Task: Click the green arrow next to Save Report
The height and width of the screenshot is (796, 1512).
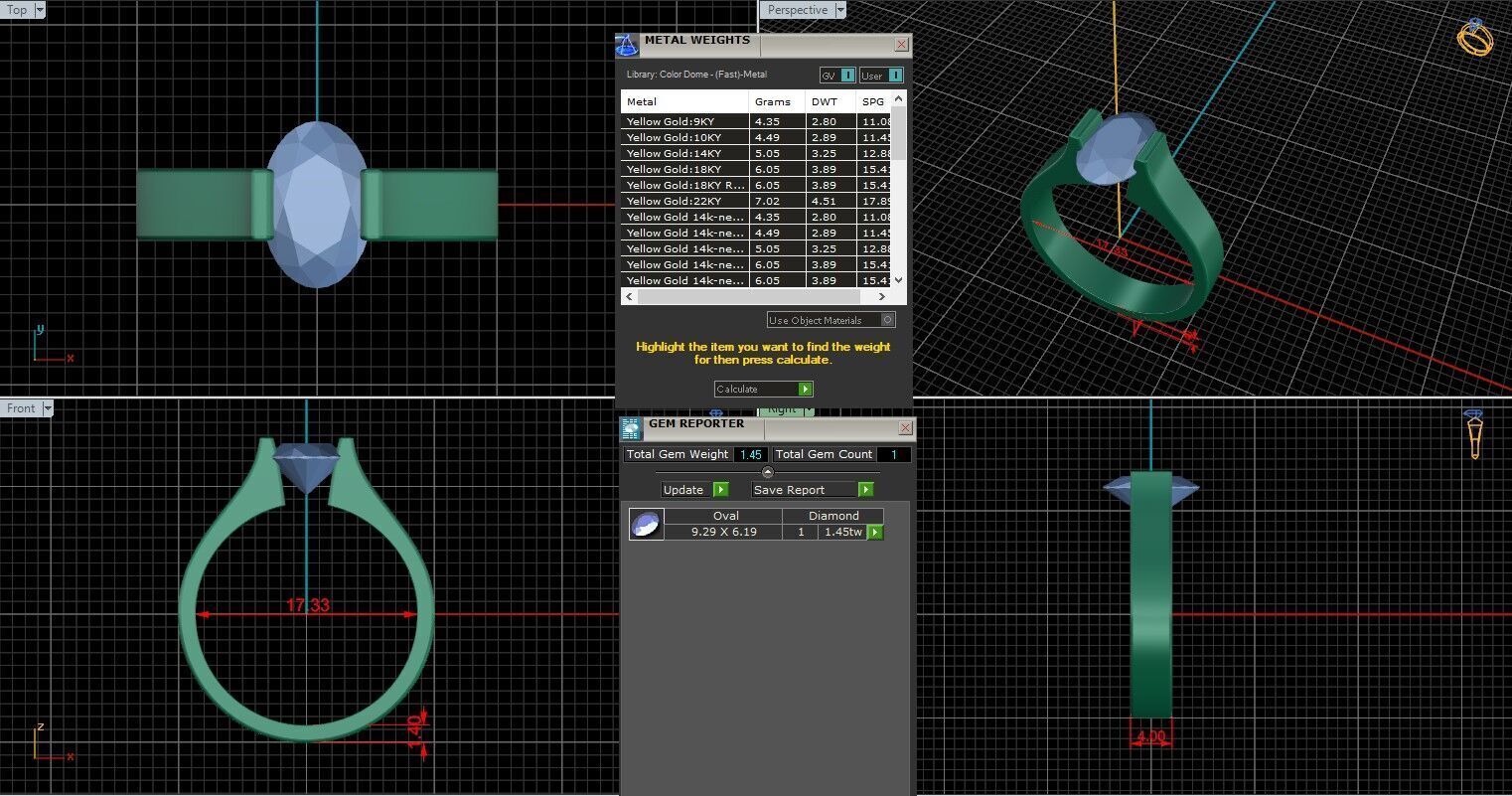Action: tap(865, 489)
